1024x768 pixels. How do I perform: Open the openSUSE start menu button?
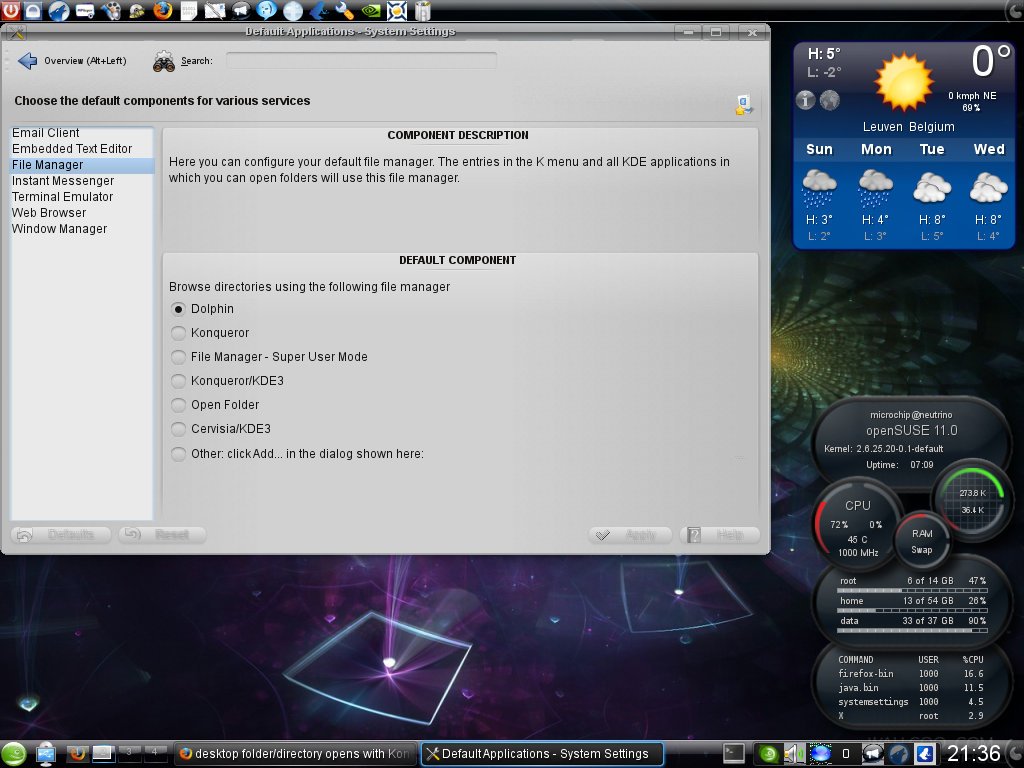(13, 754)
